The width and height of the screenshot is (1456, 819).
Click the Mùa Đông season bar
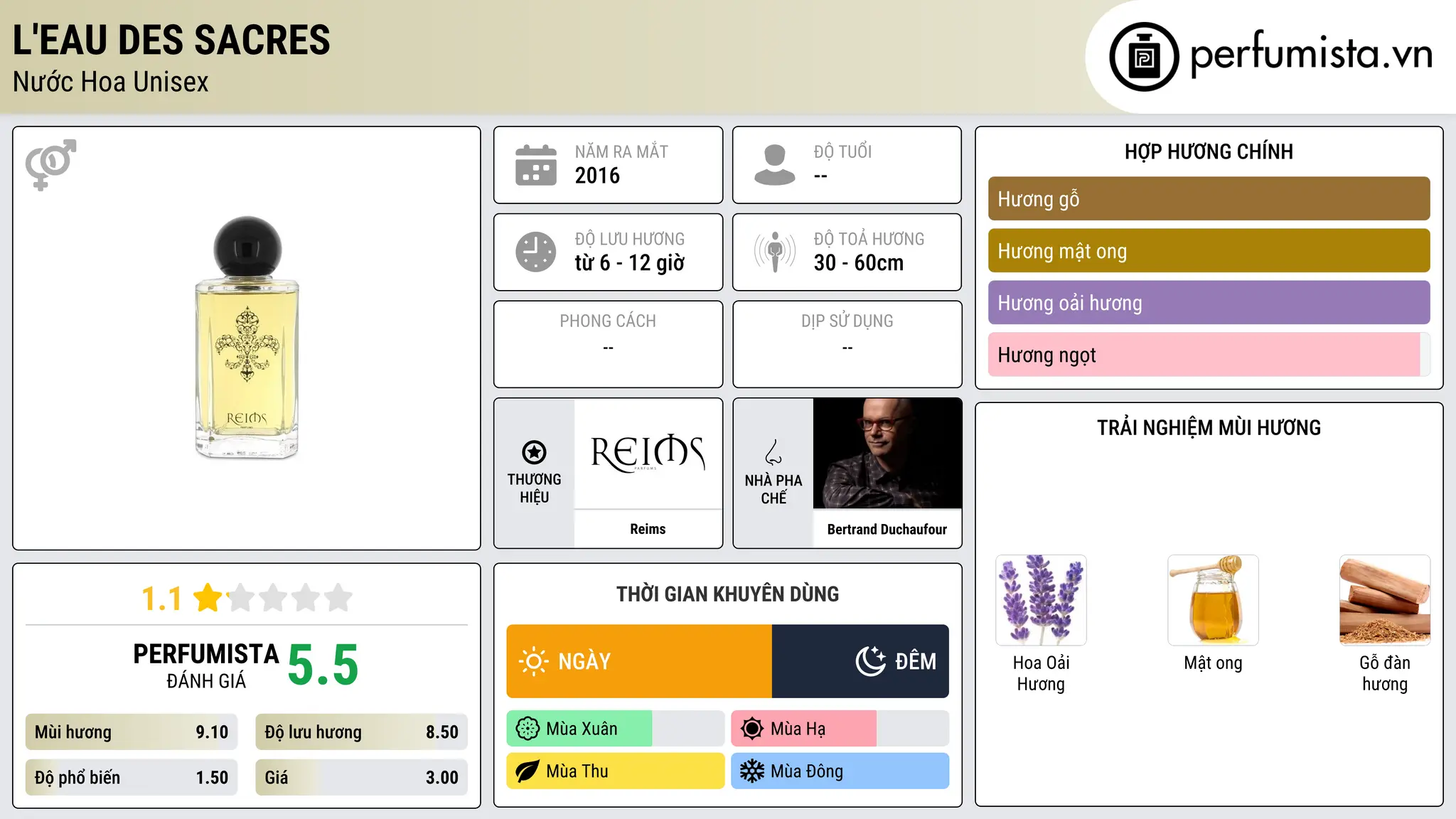pos(840,771)
